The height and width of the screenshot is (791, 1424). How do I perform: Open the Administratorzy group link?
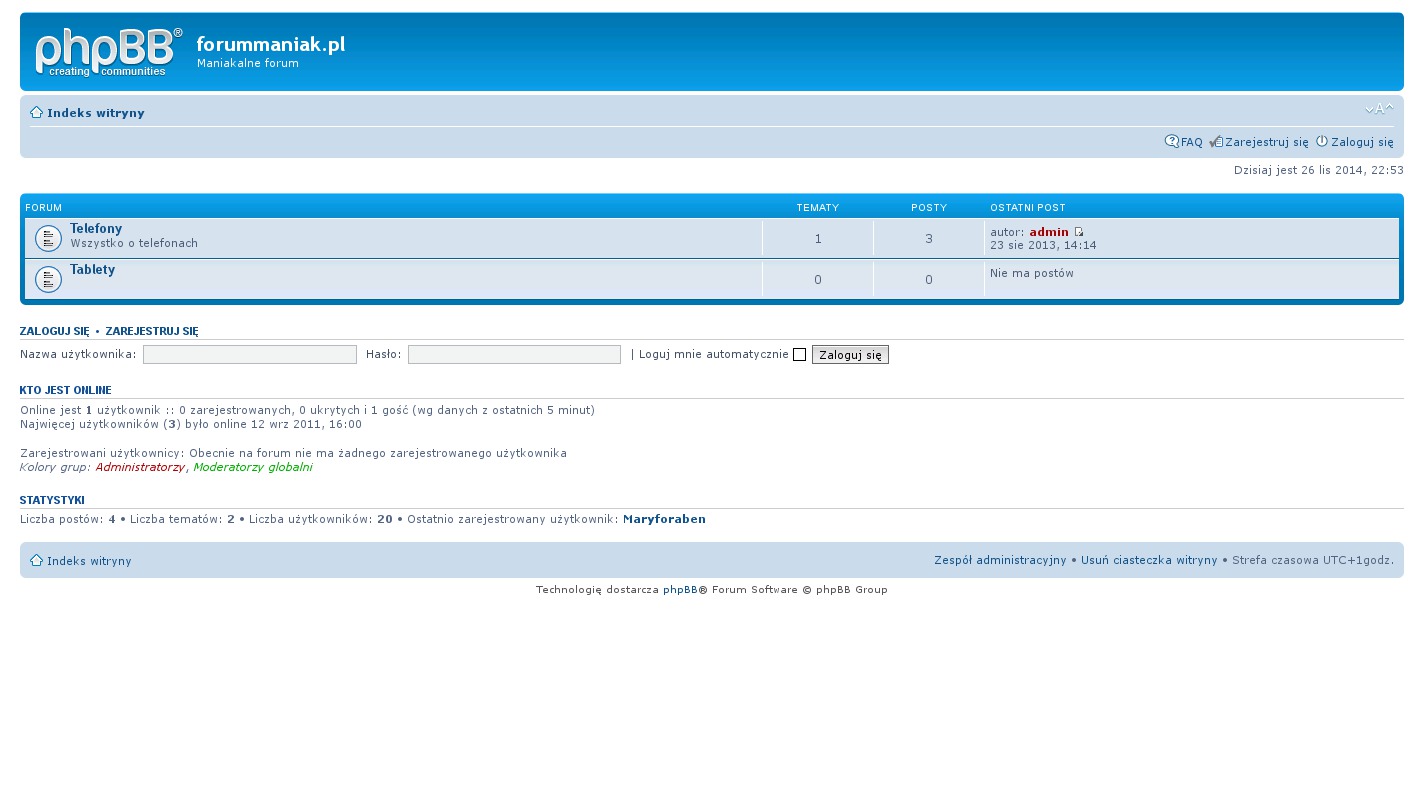coord(140,467)
